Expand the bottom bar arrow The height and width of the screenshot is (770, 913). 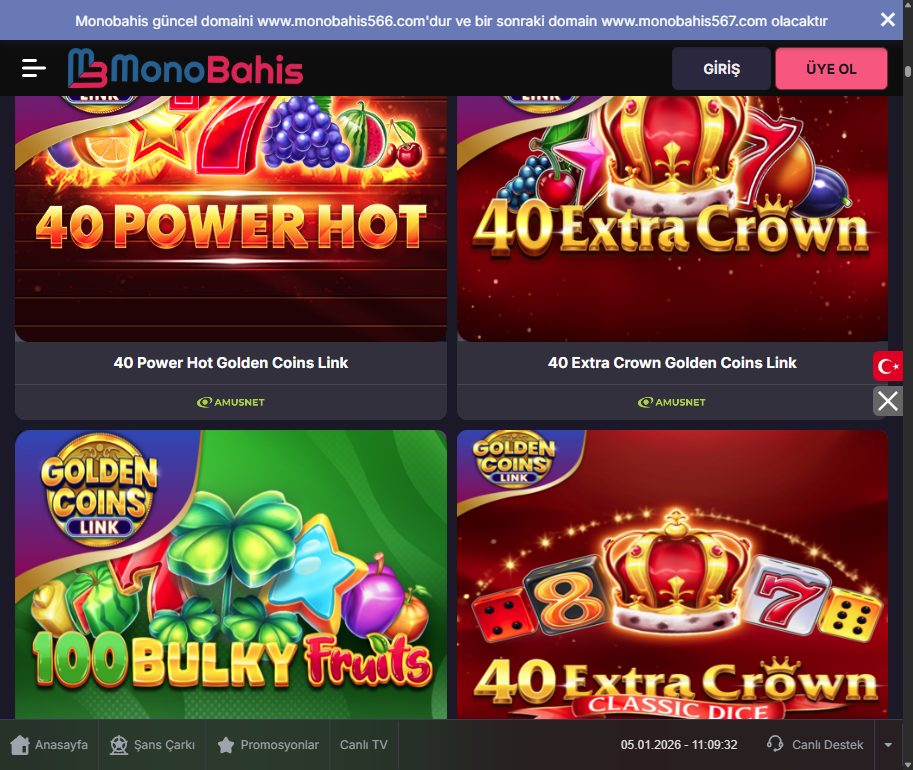pos(888,745)
